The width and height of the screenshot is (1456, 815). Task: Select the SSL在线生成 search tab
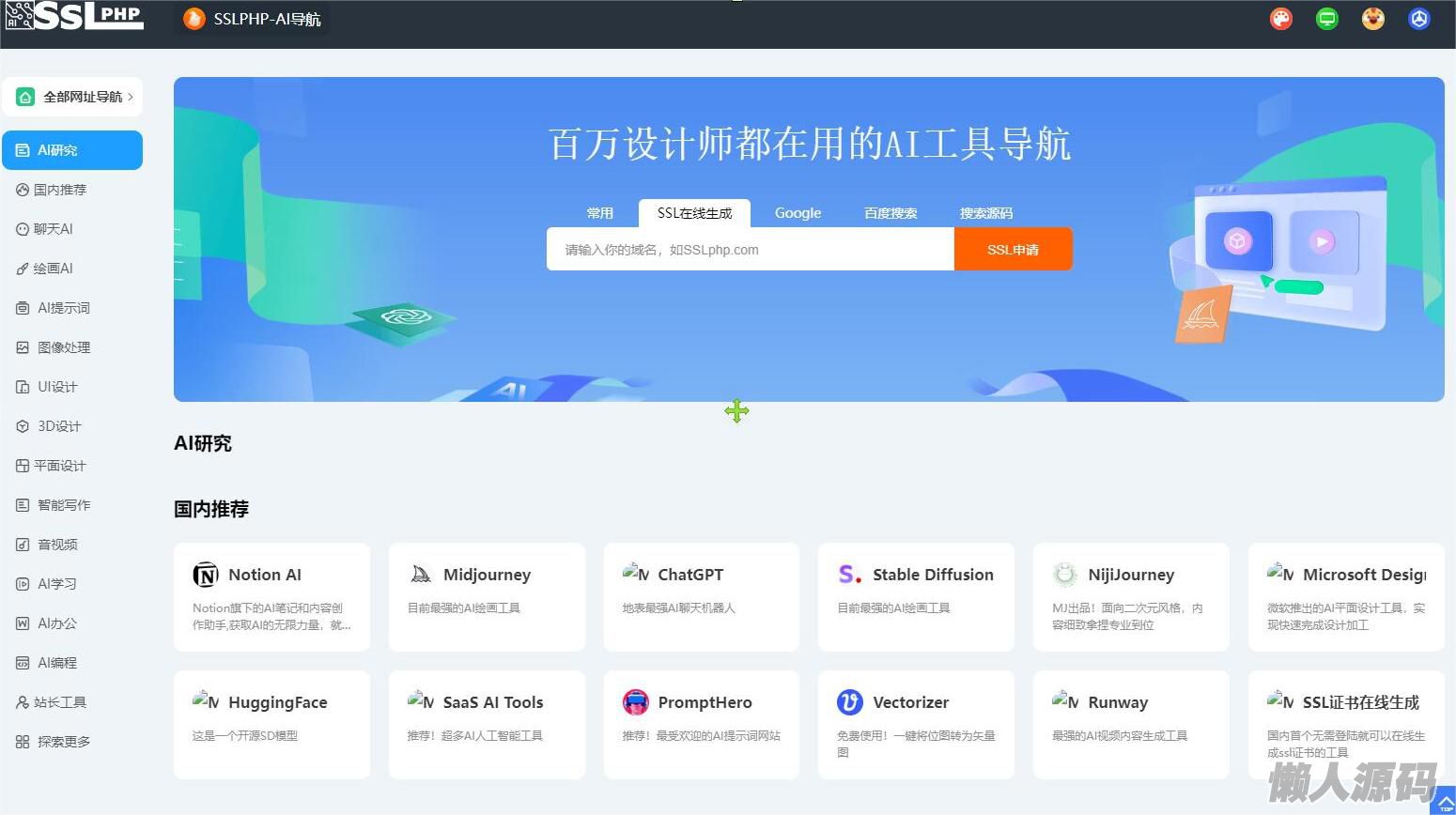coord(694,213)
